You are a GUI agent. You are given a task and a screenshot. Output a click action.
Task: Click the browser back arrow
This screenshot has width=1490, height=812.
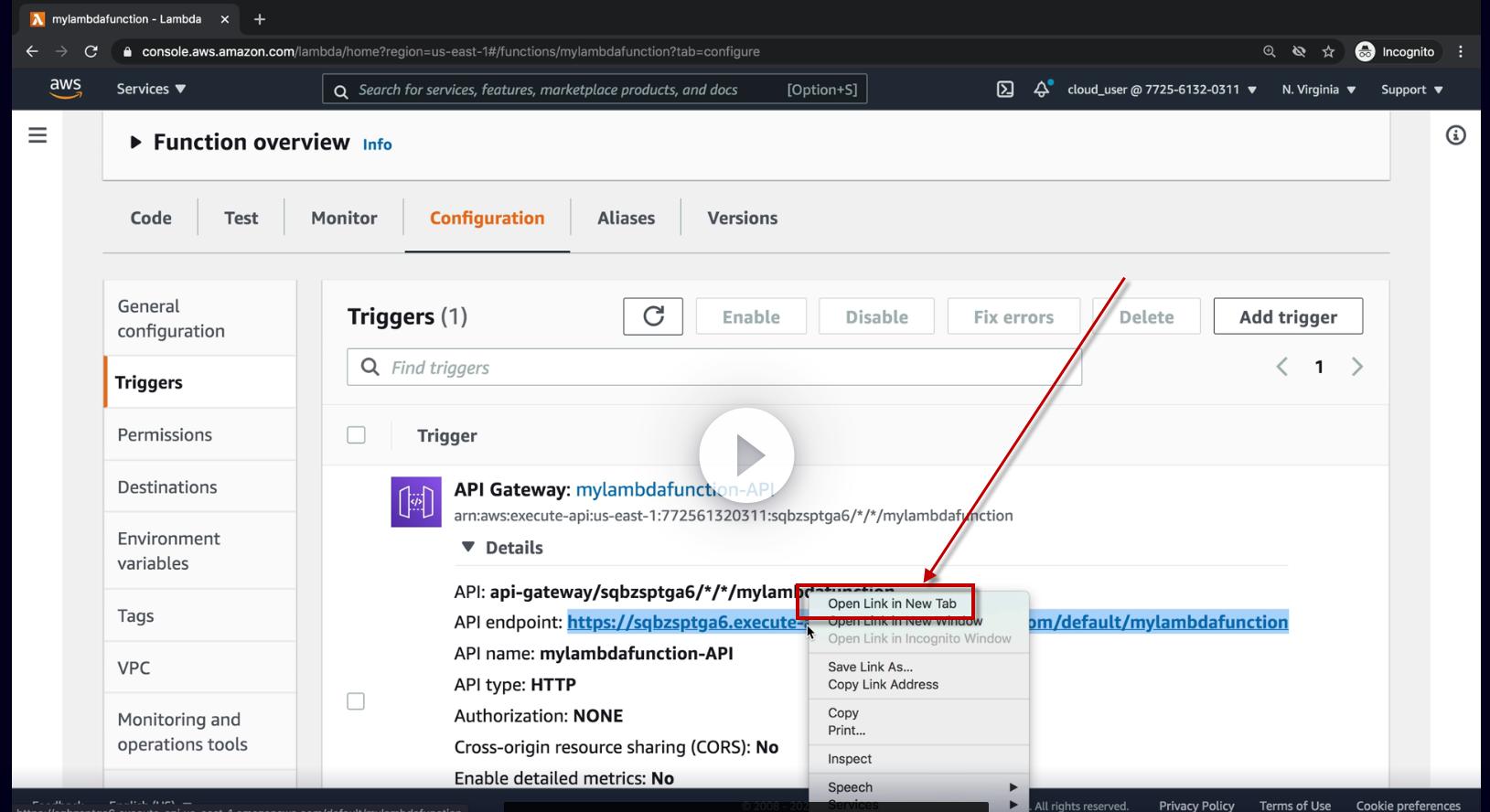pos(32,51)
